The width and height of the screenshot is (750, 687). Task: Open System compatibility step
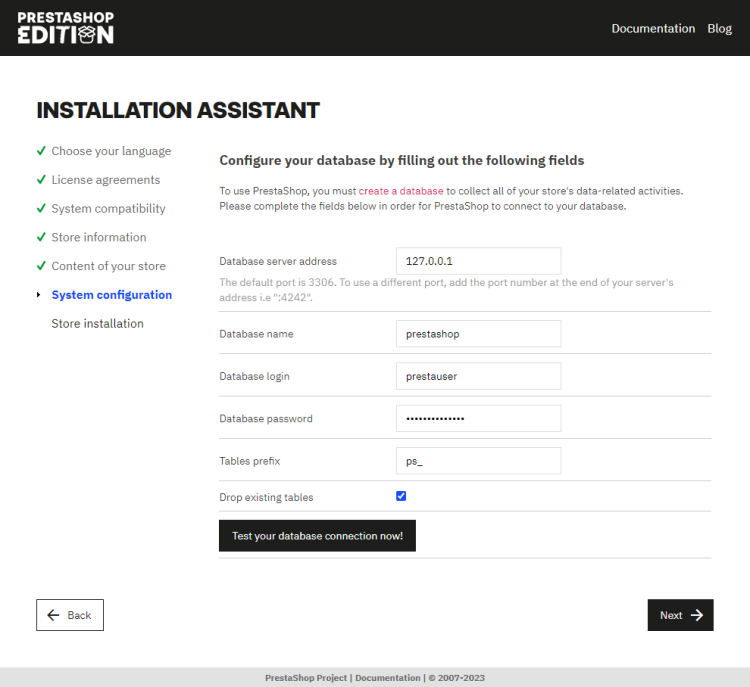[x=109, y=209]
